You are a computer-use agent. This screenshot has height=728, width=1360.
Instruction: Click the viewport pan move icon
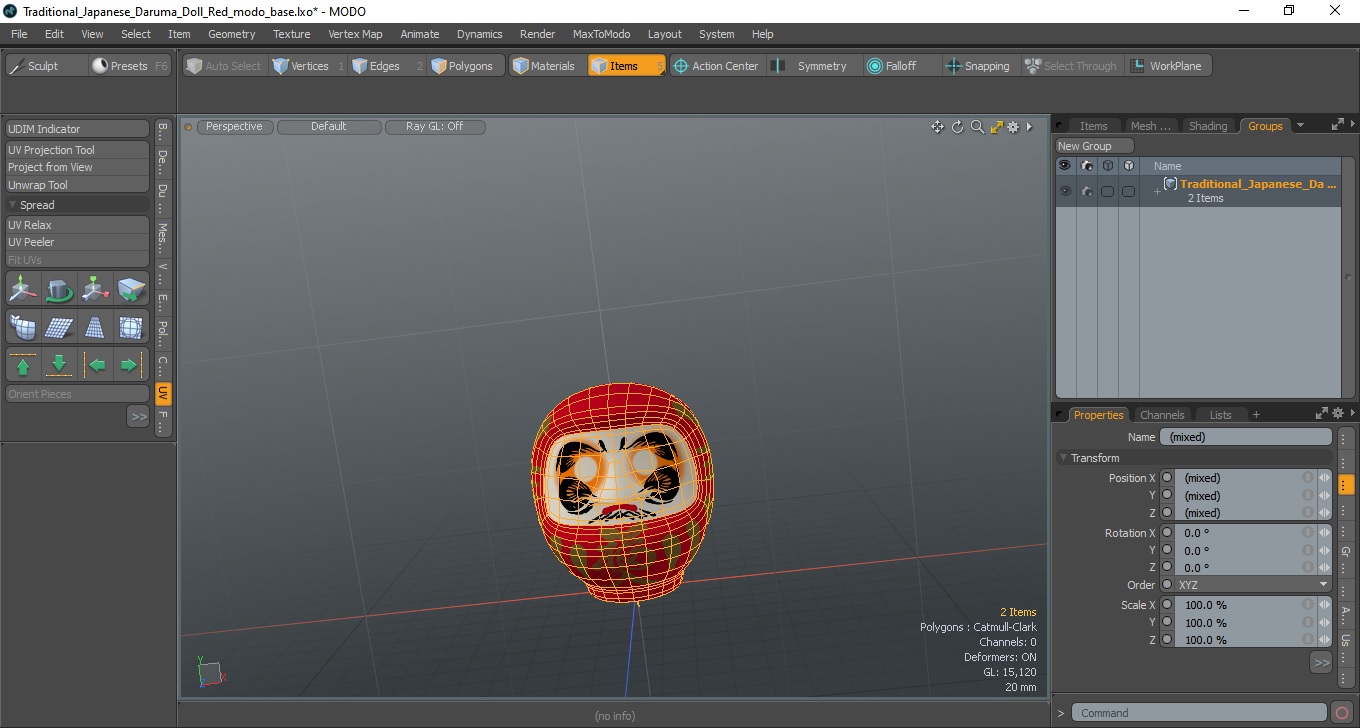click(x=937, y=127)
